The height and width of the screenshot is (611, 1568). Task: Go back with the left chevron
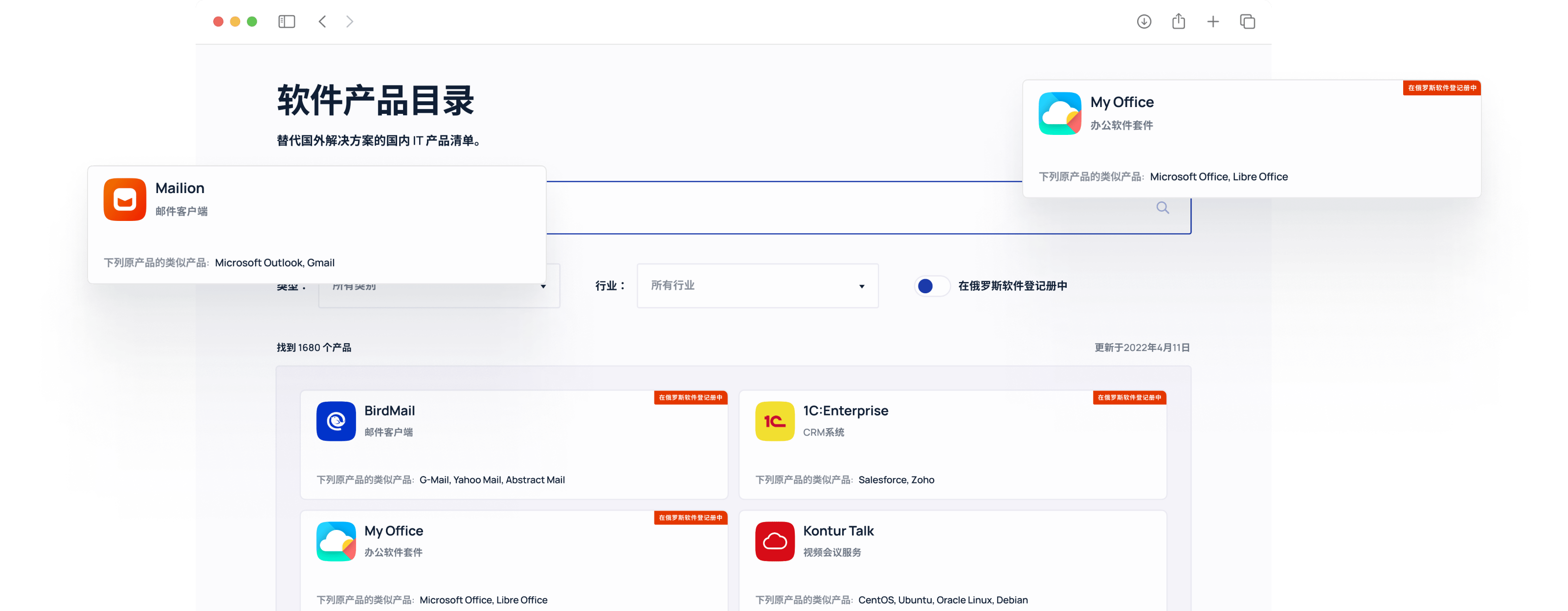(322, 22)
